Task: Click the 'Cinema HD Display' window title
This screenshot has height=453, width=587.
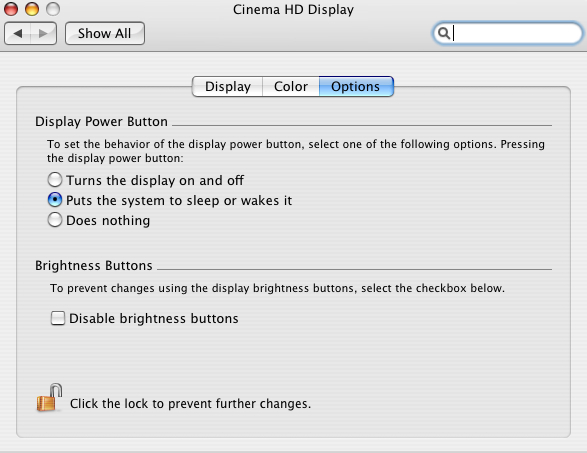Action: pos(293,9)
